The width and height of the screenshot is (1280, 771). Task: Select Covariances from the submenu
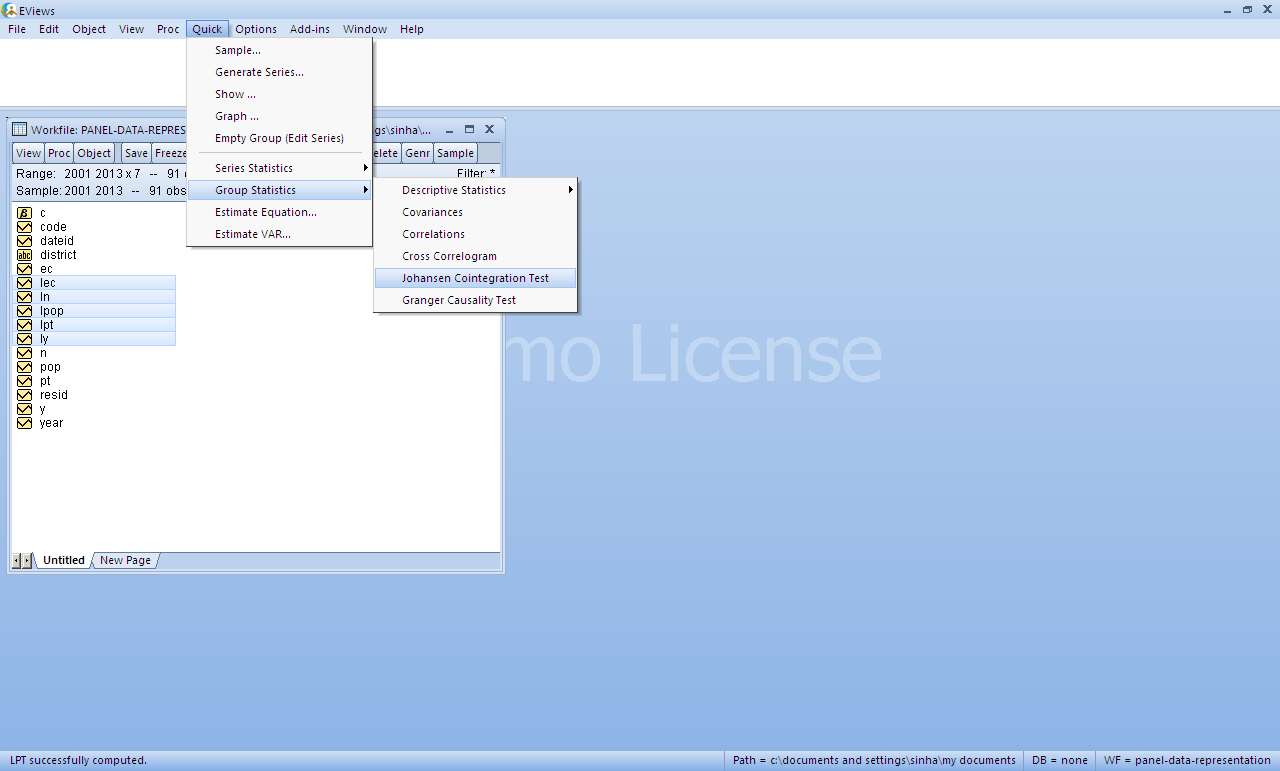(x=476, y=212)
